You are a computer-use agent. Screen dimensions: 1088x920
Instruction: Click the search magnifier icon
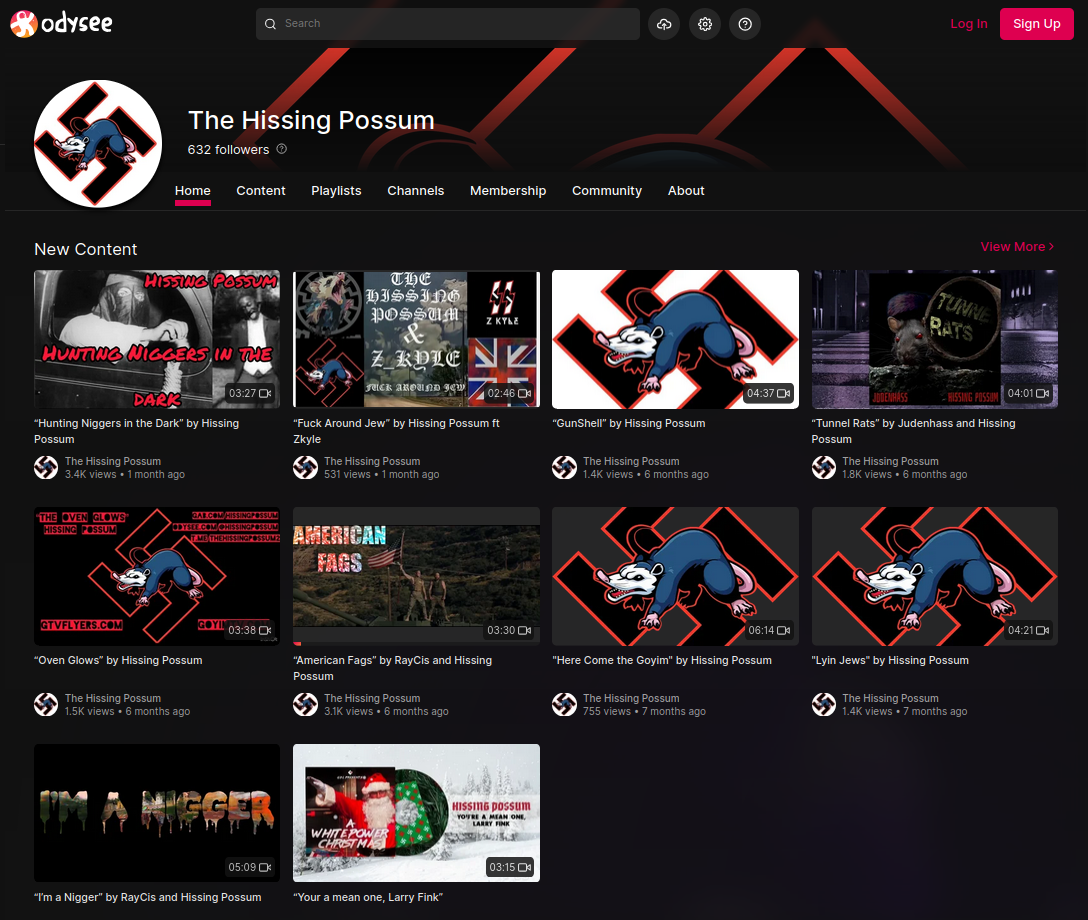(x=271, y=24)
